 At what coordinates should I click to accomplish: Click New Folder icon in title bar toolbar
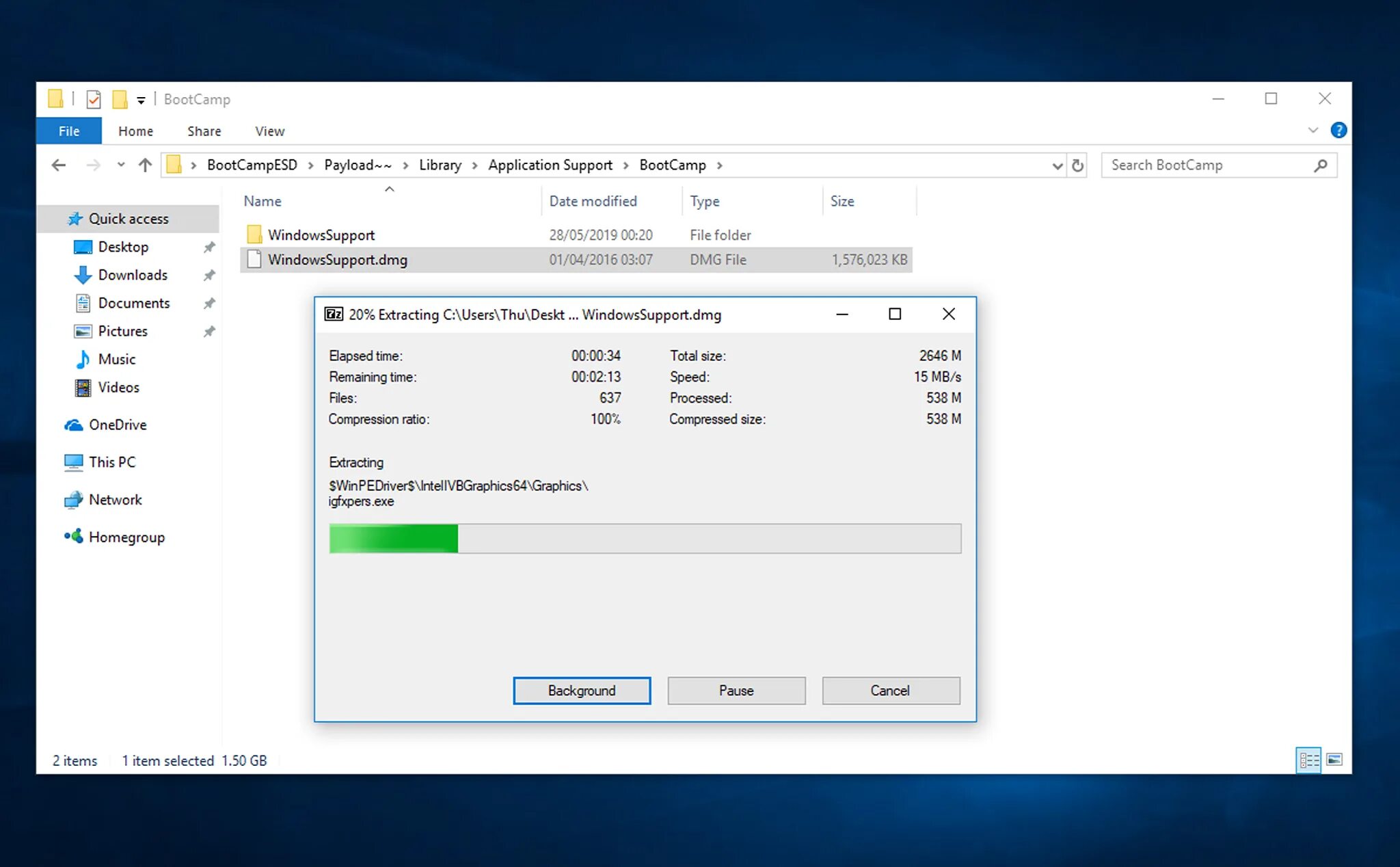[120, 100]
